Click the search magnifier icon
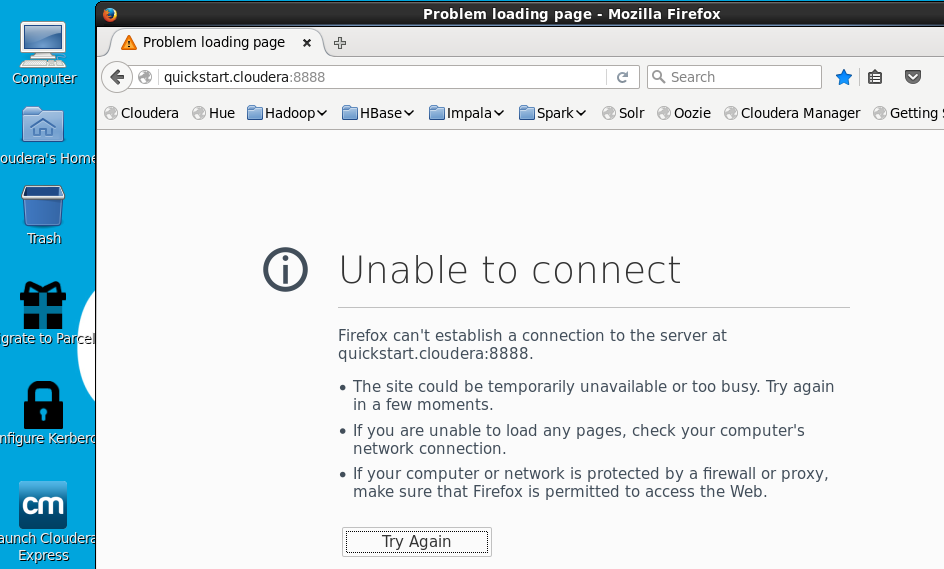 click(x=659, y=77)
